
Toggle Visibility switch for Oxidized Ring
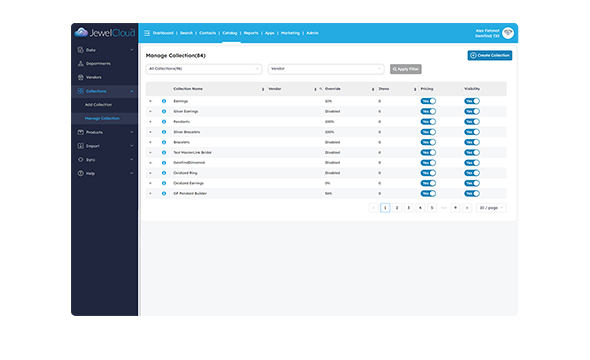(472, 173)
